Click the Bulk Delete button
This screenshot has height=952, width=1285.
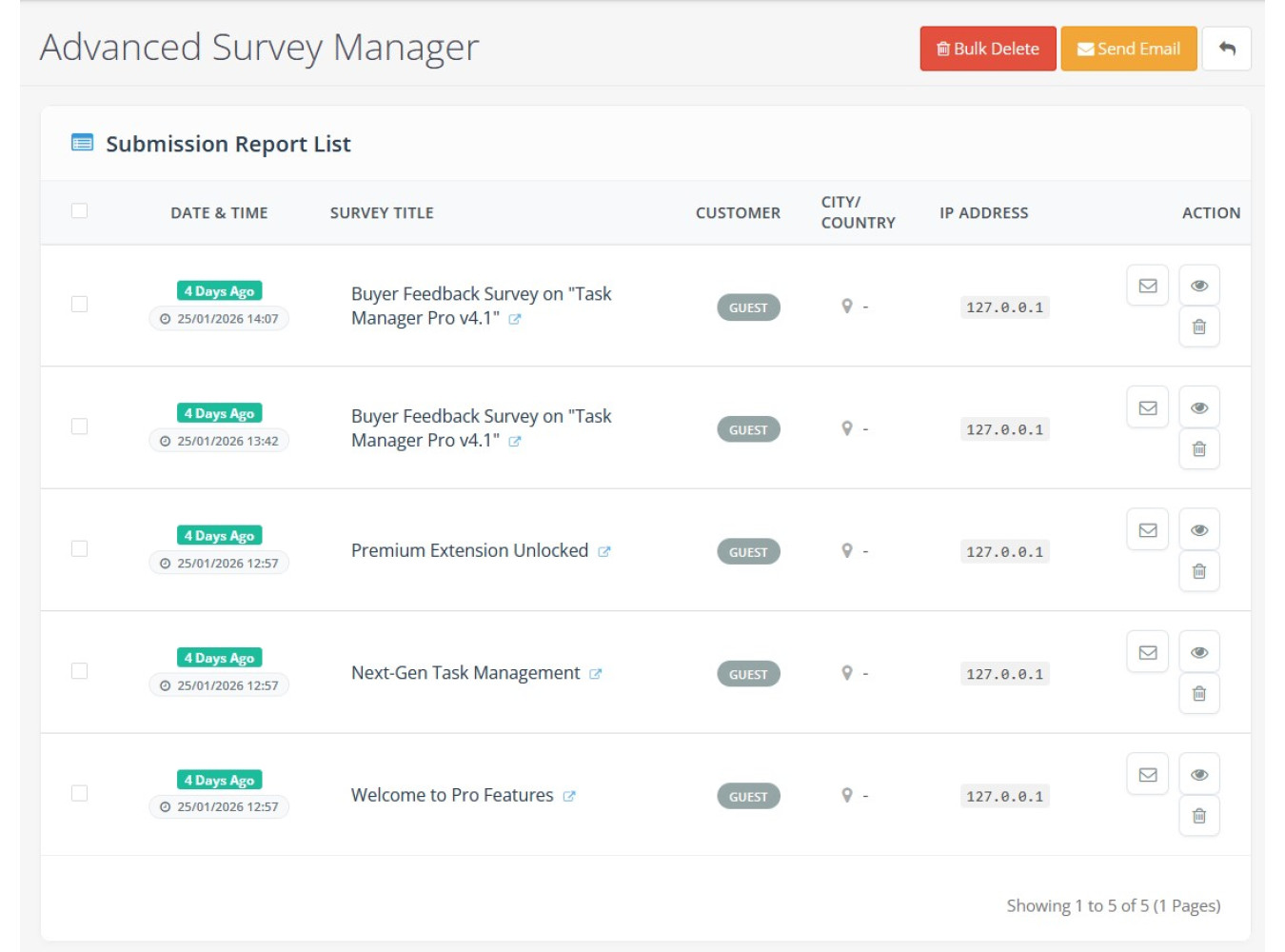coord(987,49)
